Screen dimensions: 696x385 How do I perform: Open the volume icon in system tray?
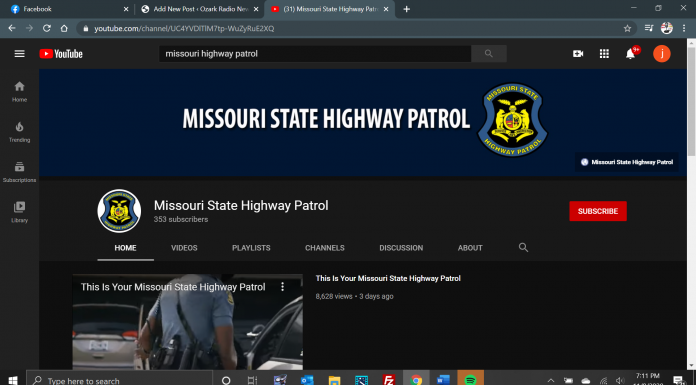620,381
